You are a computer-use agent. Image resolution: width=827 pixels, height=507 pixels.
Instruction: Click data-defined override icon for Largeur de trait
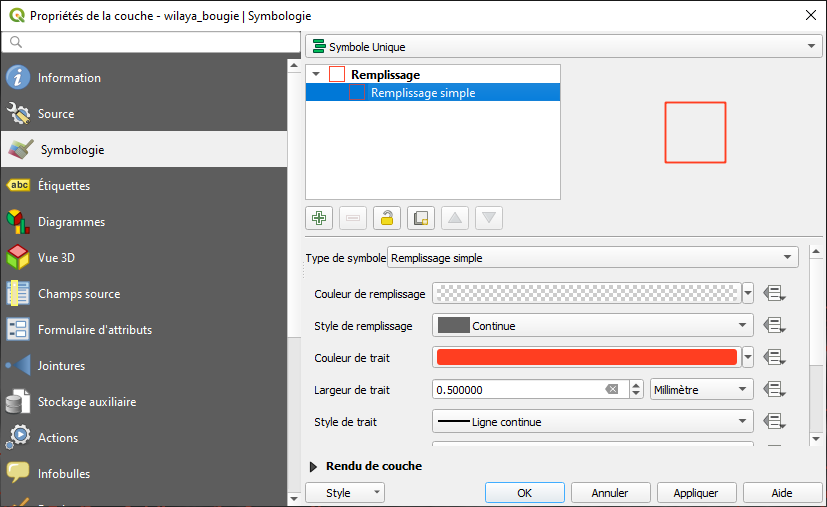(x=774, y=390)
